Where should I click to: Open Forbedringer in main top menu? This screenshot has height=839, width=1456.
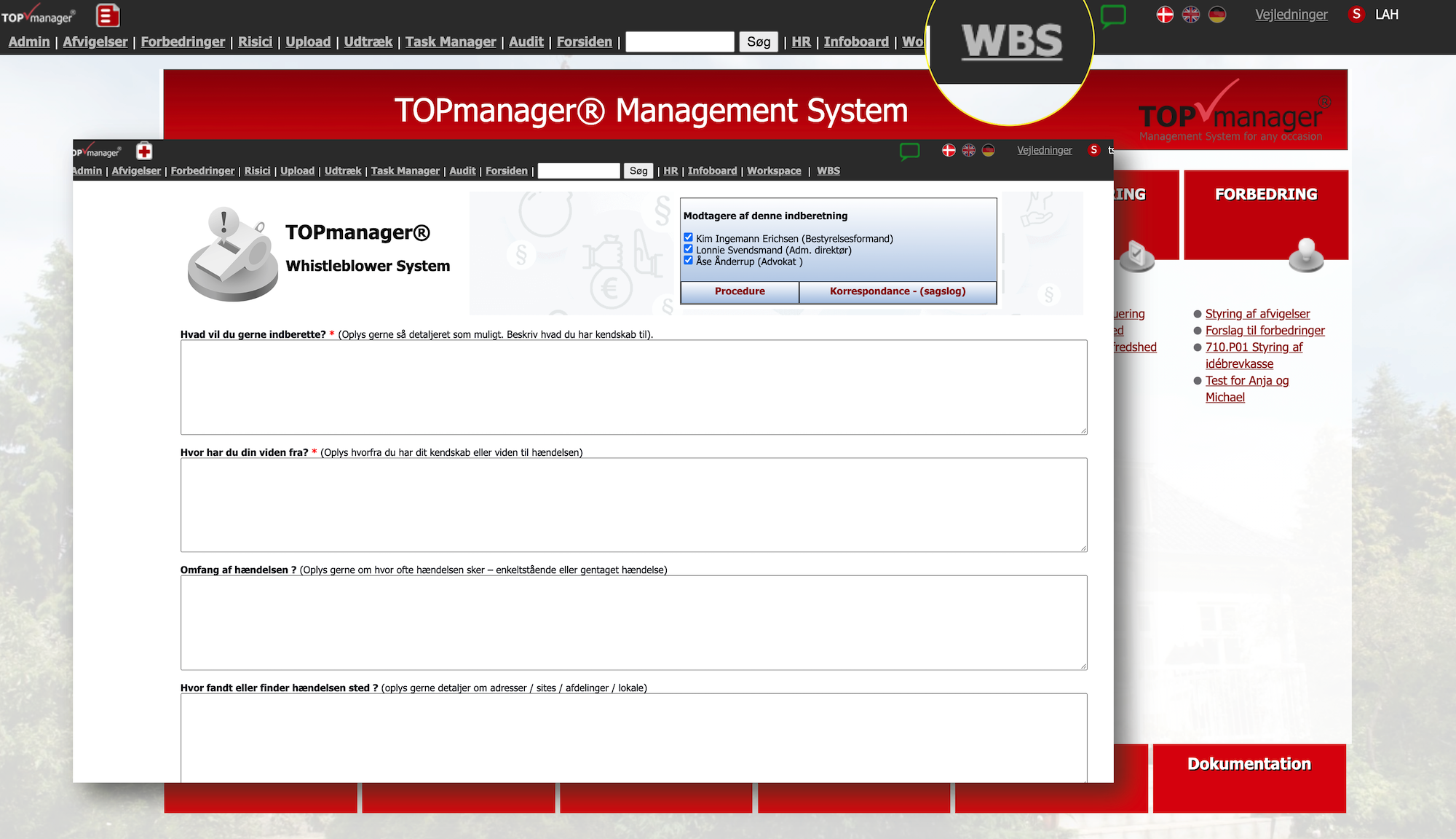pyautogui.click(x=183, y=42)
